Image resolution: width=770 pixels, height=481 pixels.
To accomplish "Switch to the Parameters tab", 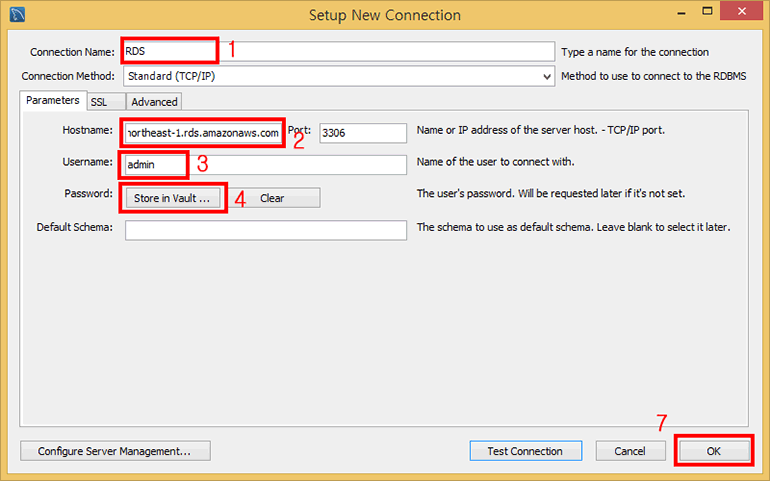I will coord(52,101).
